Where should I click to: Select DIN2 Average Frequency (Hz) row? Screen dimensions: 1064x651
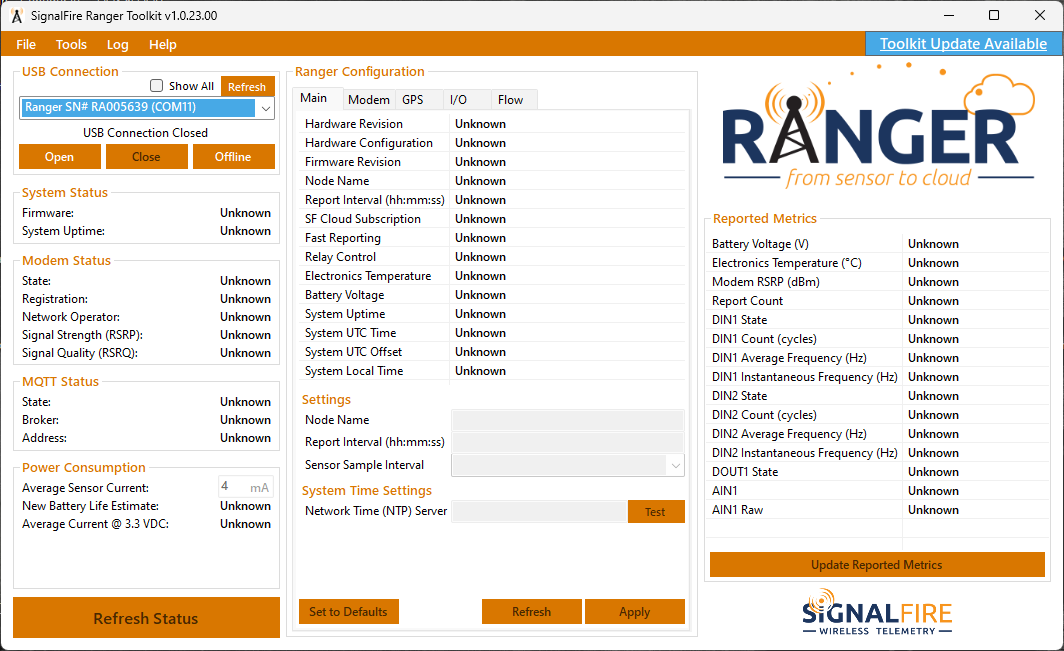point(877,434)
